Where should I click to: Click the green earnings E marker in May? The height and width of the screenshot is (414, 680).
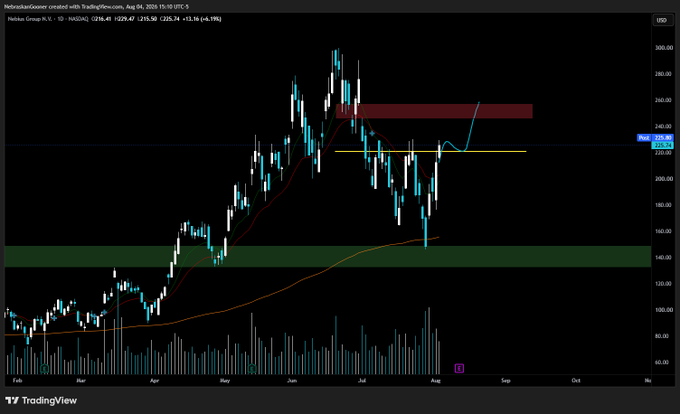pos(252,369)
